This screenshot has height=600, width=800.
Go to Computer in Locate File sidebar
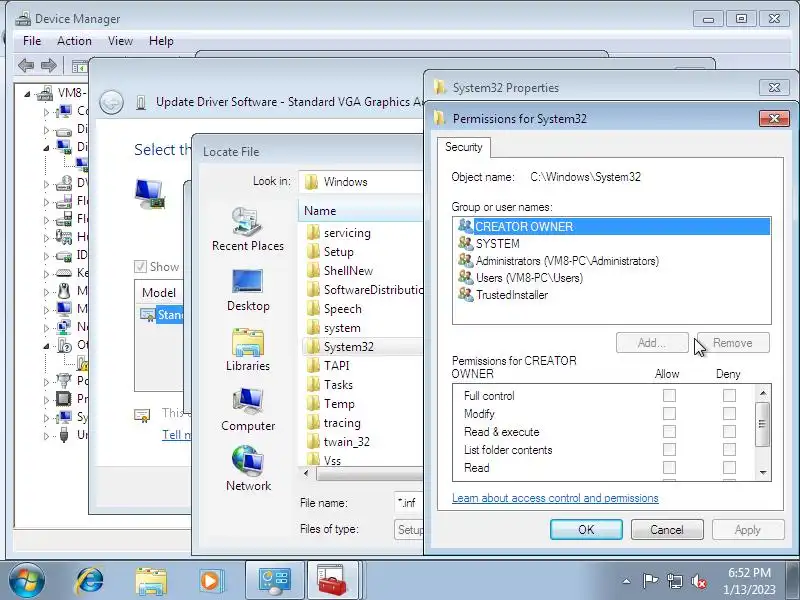(248, 410)
